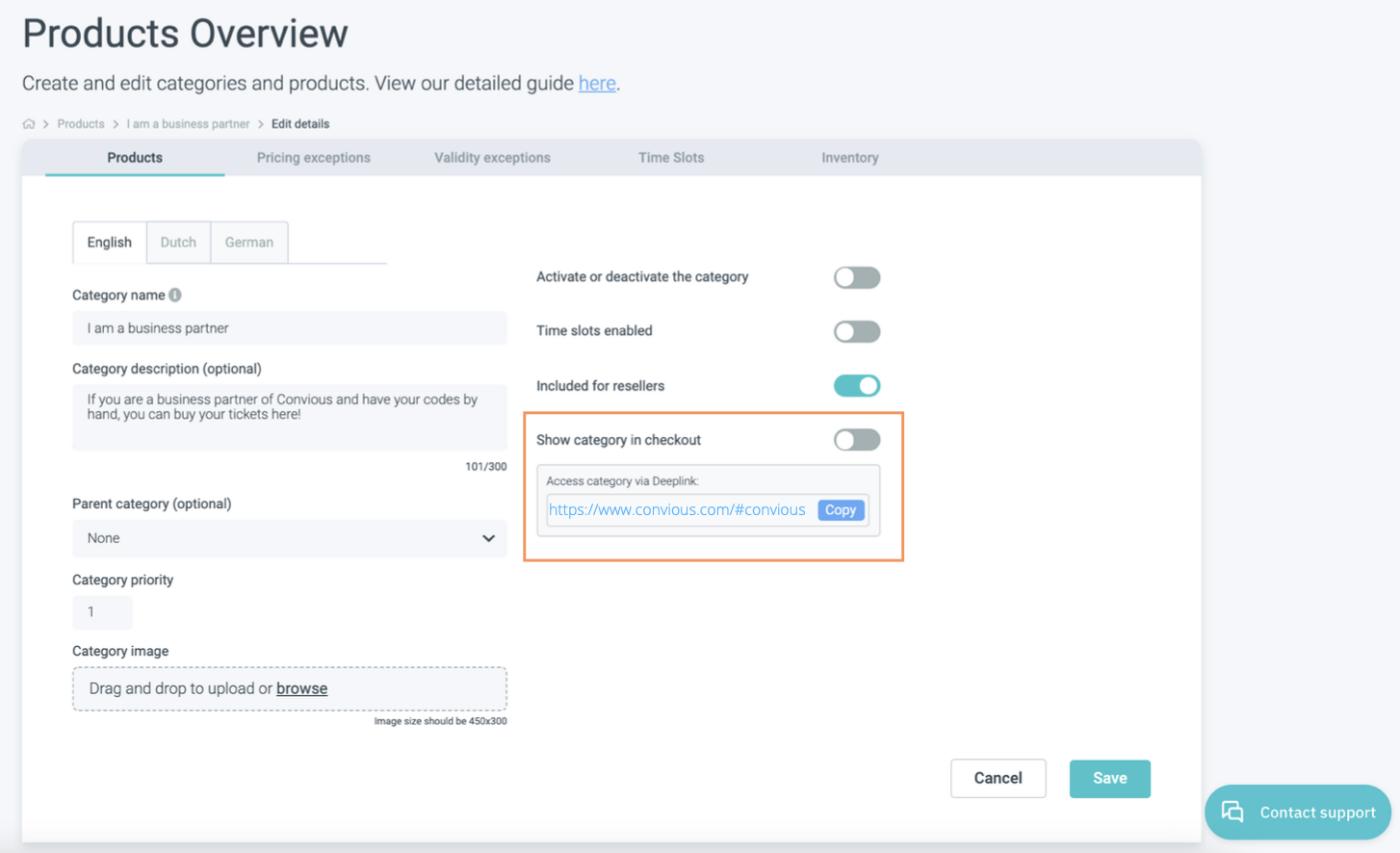Click the Contact support chat icon

(x=1232, y=812)
